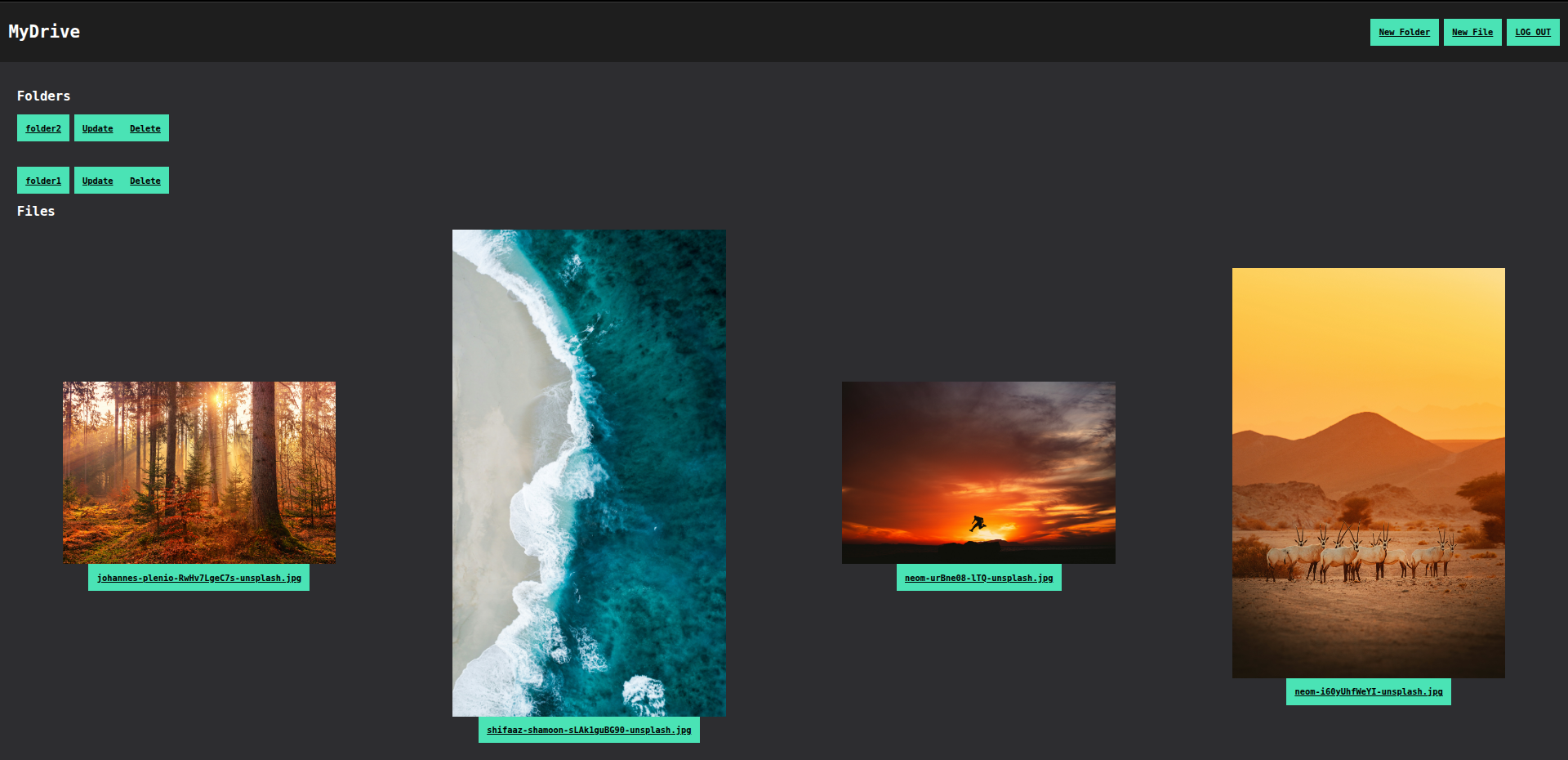Viewport: 1568px width, 760px height.
Task: Click the New Folder button
Action: coord(1404,32)
